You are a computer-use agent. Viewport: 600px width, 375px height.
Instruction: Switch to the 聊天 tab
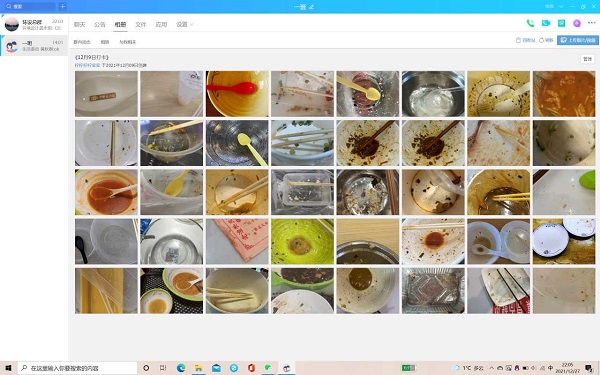[79, 24]
